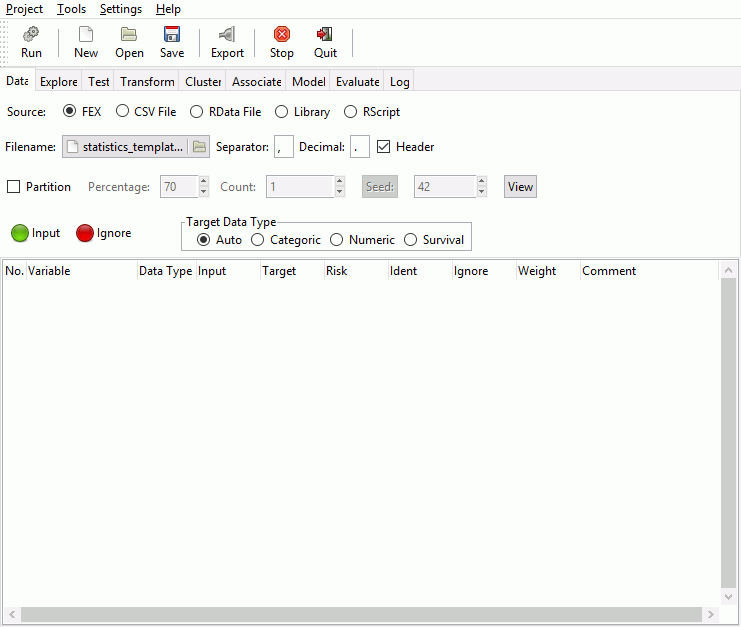Select CSV File as the source
The width and height of the screenshot is (741, 627).
(x=122, y=111)
